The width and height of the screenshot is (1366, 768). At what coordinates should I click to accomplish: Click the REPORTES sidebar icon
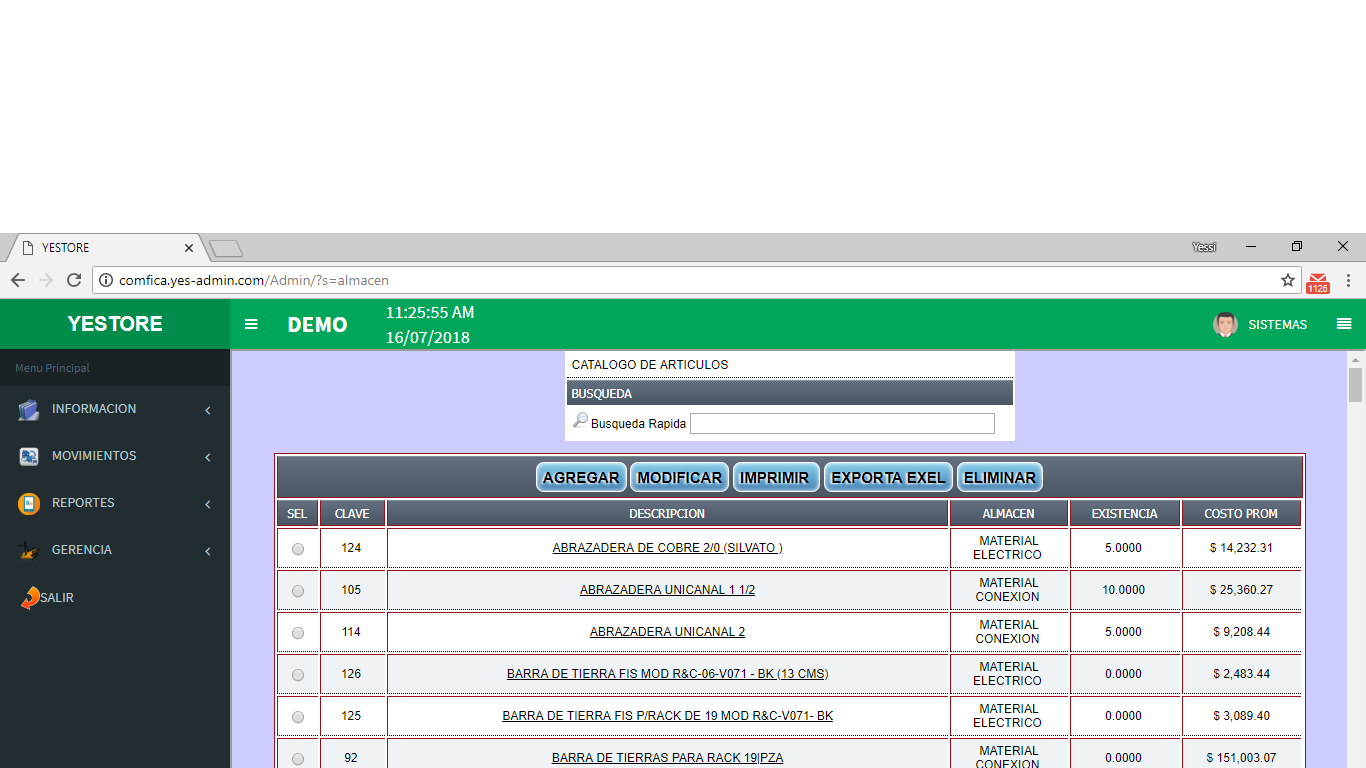click(29, 504)
